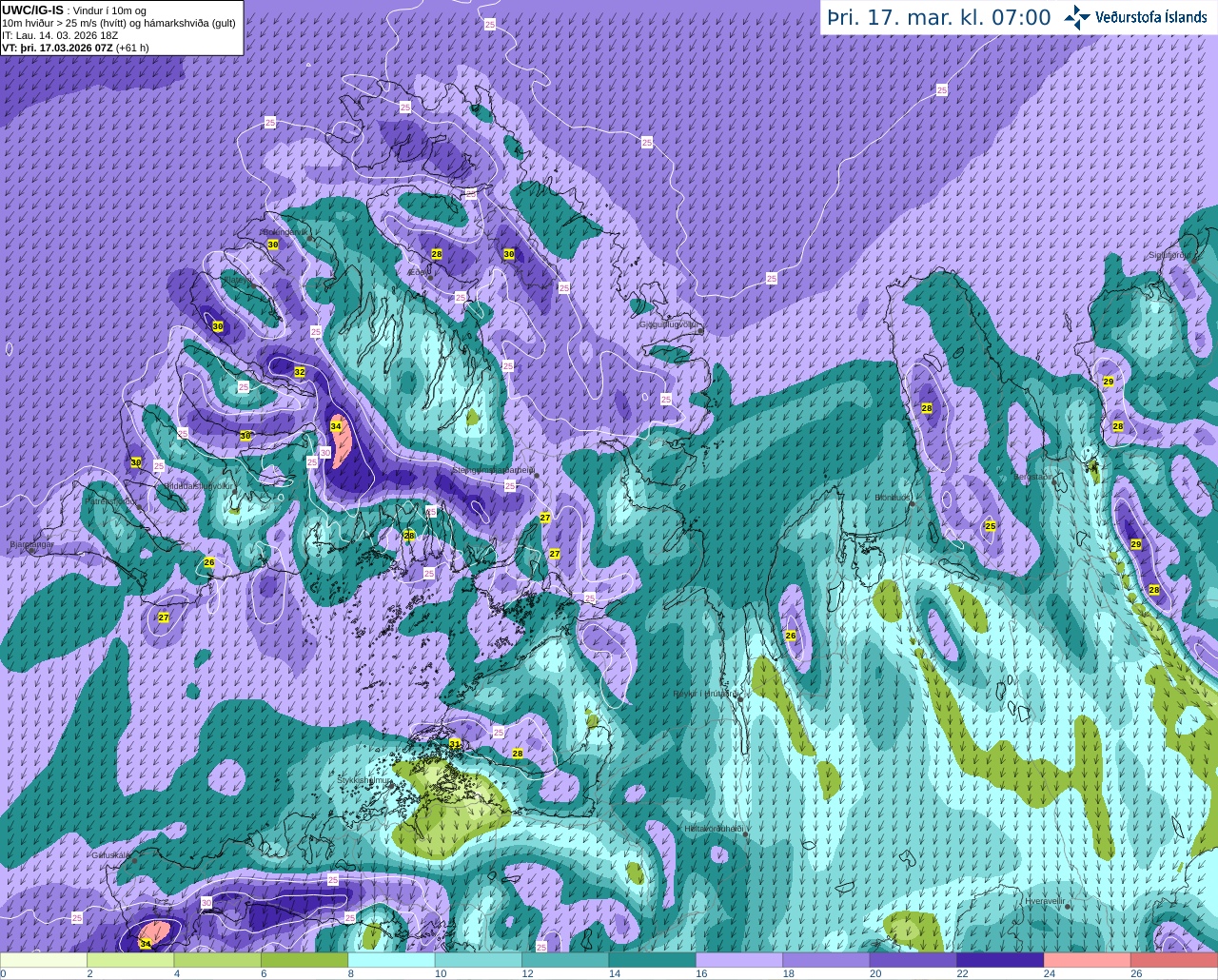
Task: Click the Blönduós station label
Action: point(894,497)
